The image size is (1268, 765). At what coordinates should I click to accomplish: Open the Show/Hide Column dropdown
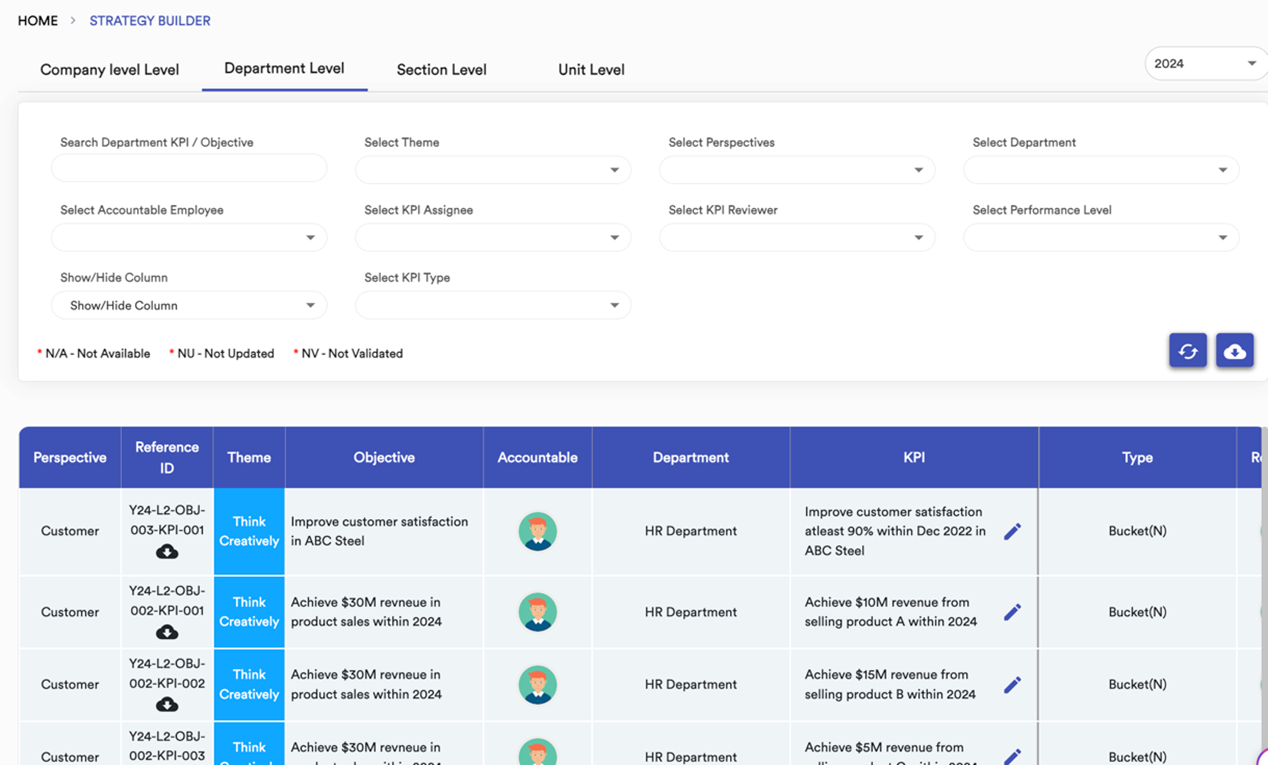(189, 304)
